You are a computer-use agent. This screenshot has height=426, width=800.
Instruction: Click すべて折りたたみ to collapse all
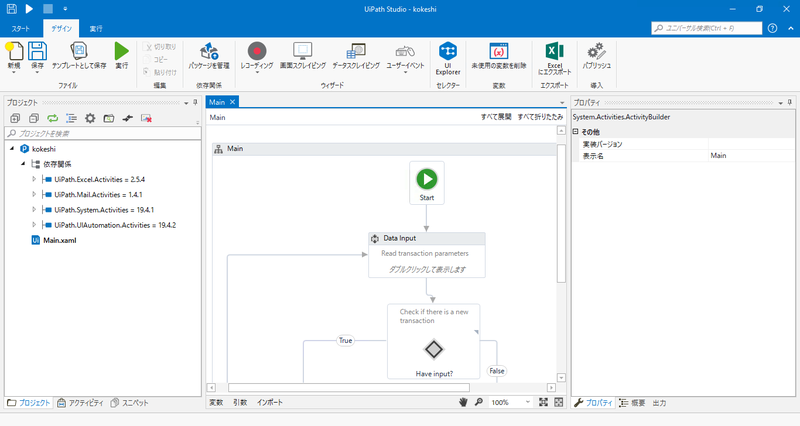point(540,117)
